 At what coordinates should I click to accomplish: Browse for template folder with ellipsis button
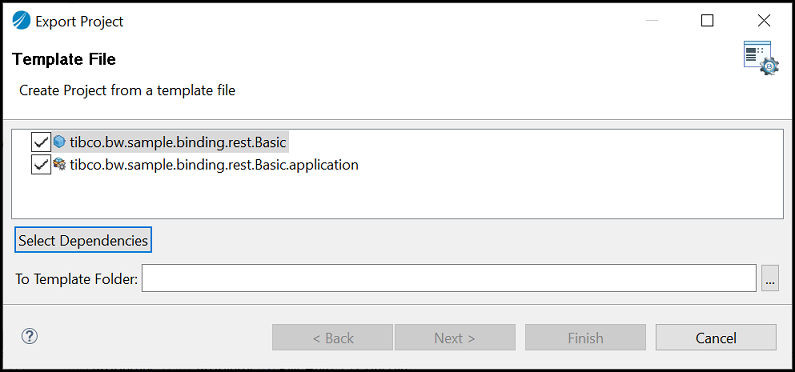coord(770,278)
